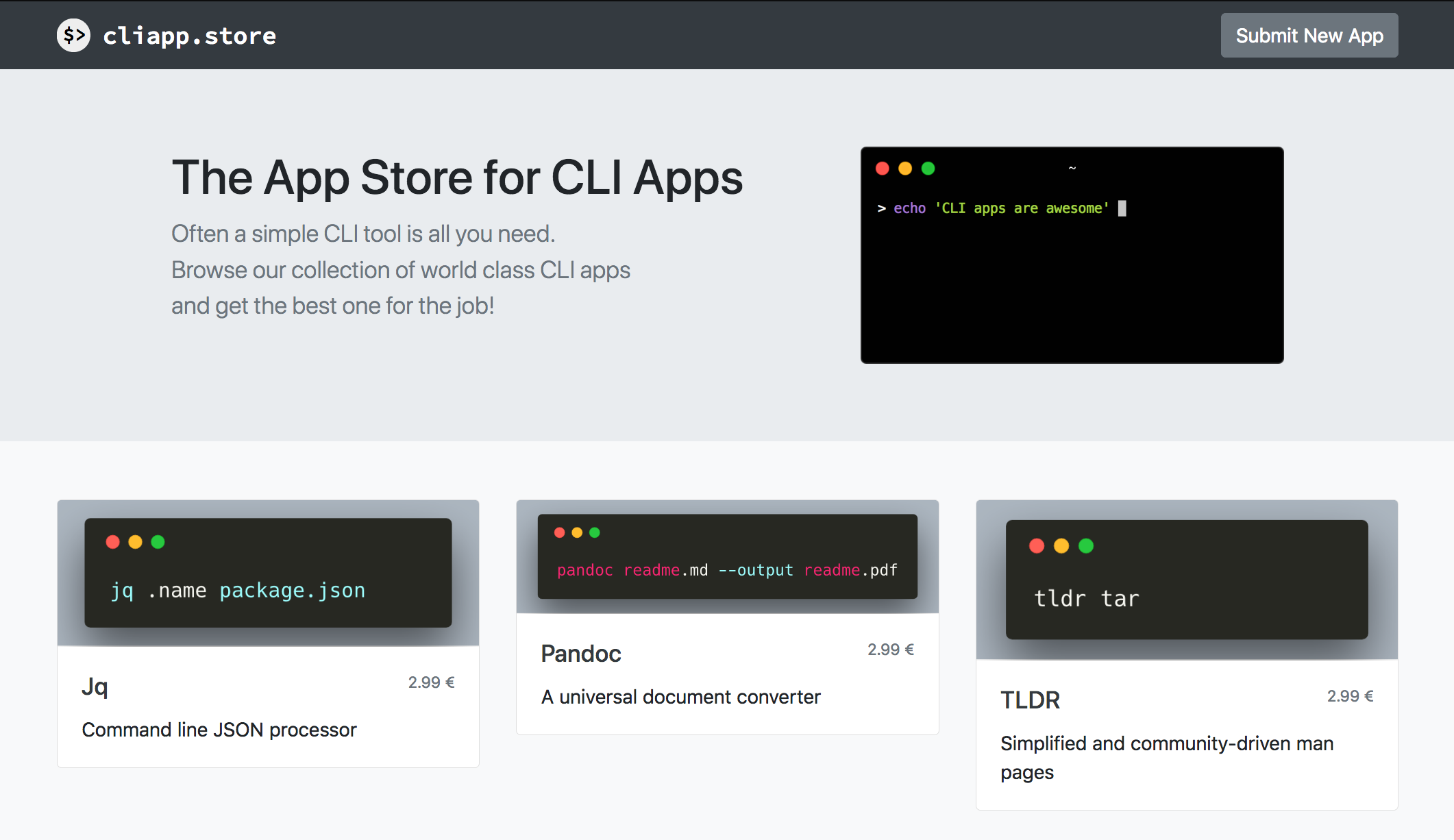Click the Submit New App button
The width and height of the screenshot is (1454, 840).
[x=1309, y=35]
